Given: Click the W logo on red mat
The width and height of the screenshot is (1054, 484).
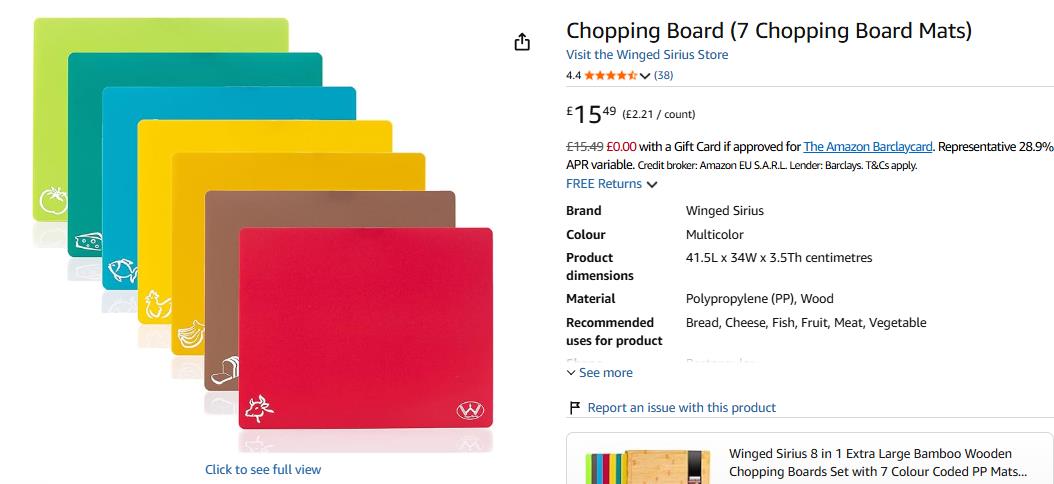Looking at the screenshot, I should [470, 410].
